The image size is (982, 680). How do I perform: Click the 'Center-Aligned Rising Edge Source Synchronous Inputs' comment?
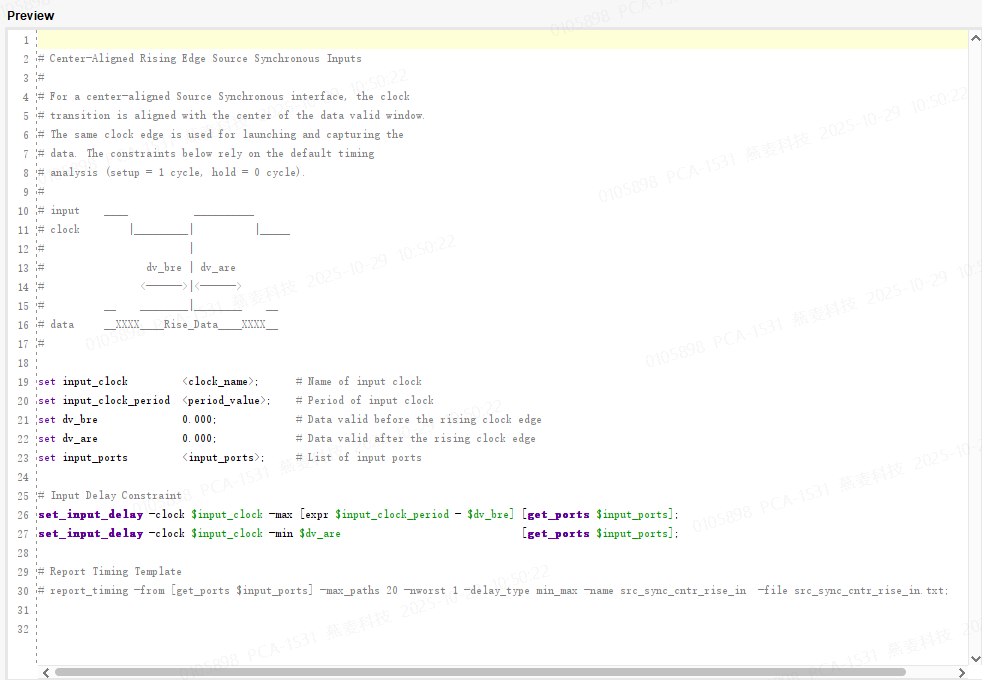tap(200, 58)
